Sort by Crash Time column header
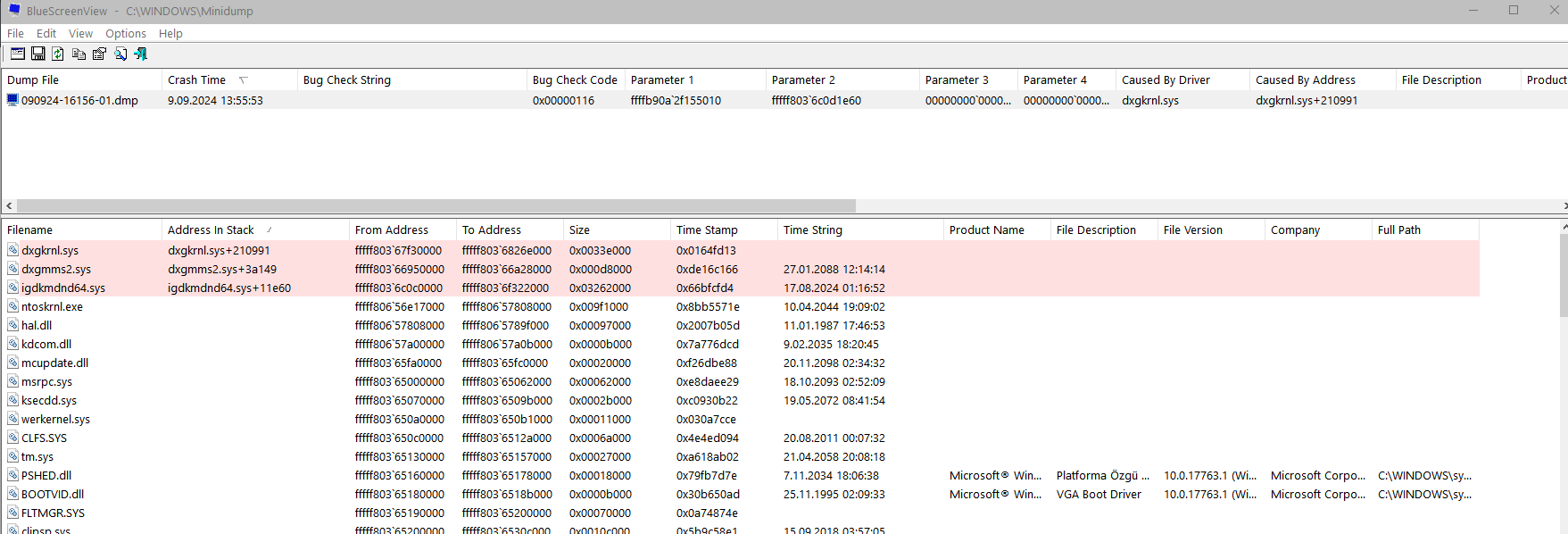1568x534 pixels. click(197, 79)
